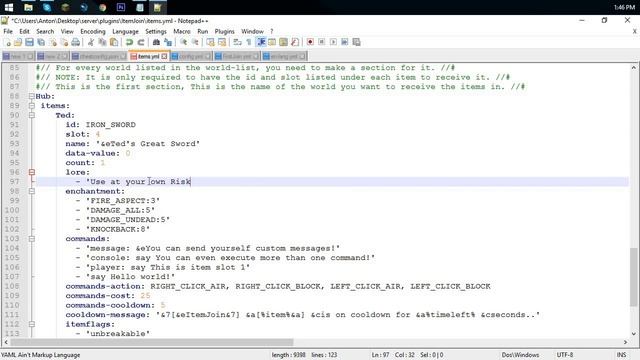Image resolution: width=640 pixels, height=360 pixels.
Task: Open the Encoding menu
Action: coord(93,31)
